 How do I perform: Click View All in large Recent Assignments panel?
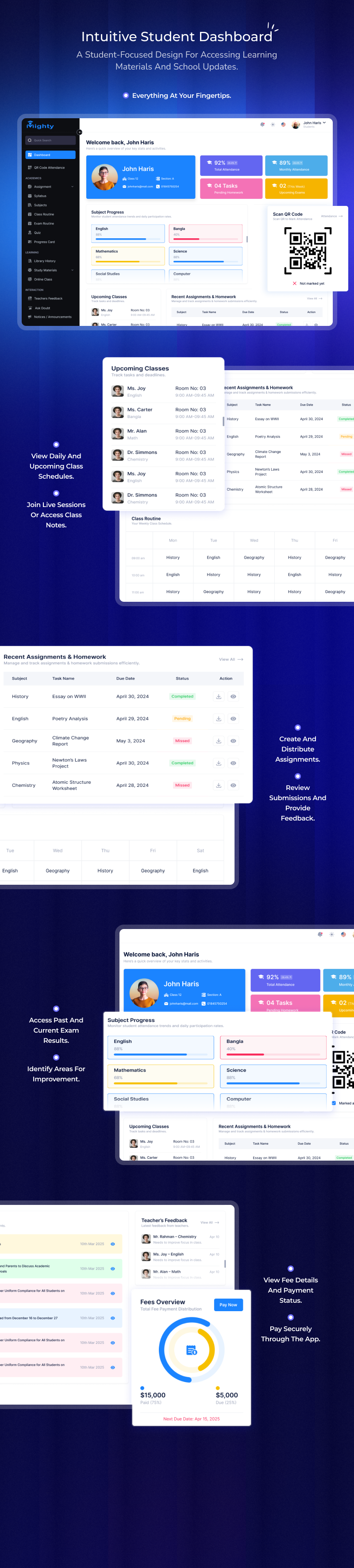click(x=231, y=659)
